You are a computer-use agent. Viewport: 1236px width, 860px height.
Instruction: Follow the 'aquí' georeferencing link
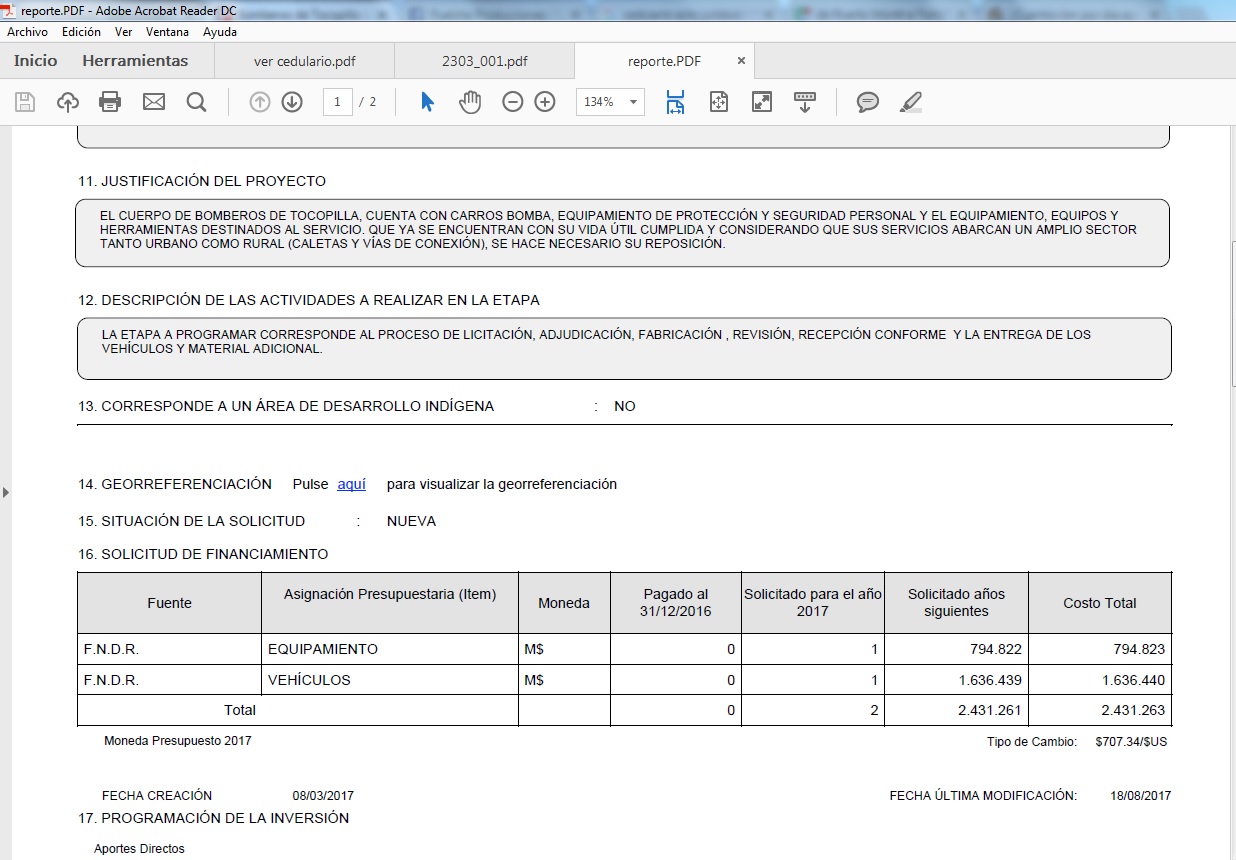(352, 484)
